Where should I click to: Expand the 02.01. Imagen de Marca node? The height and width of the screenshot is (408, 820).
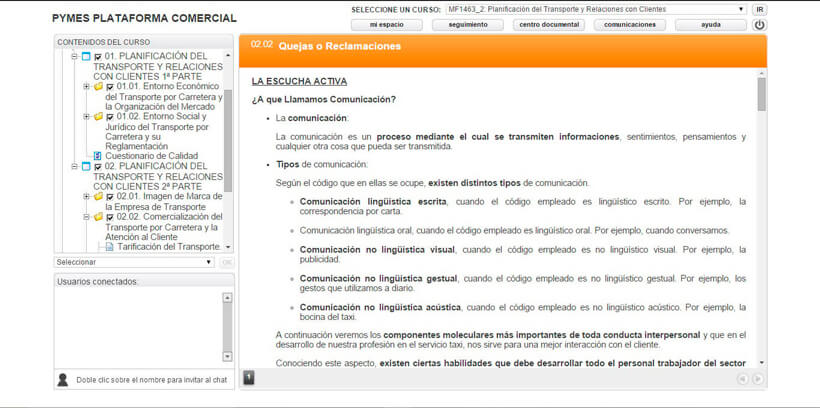pos(86,197)
